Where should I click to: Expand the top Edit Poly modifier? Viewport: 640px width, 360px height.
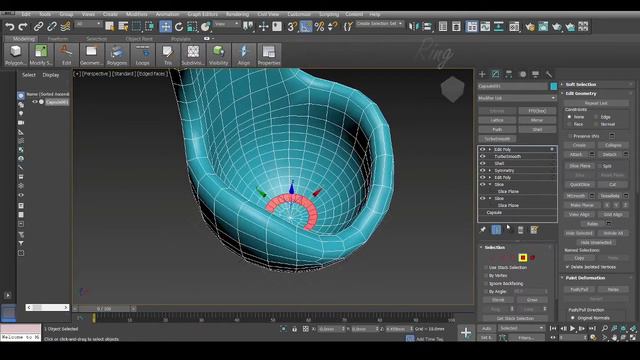coord(490,149)
